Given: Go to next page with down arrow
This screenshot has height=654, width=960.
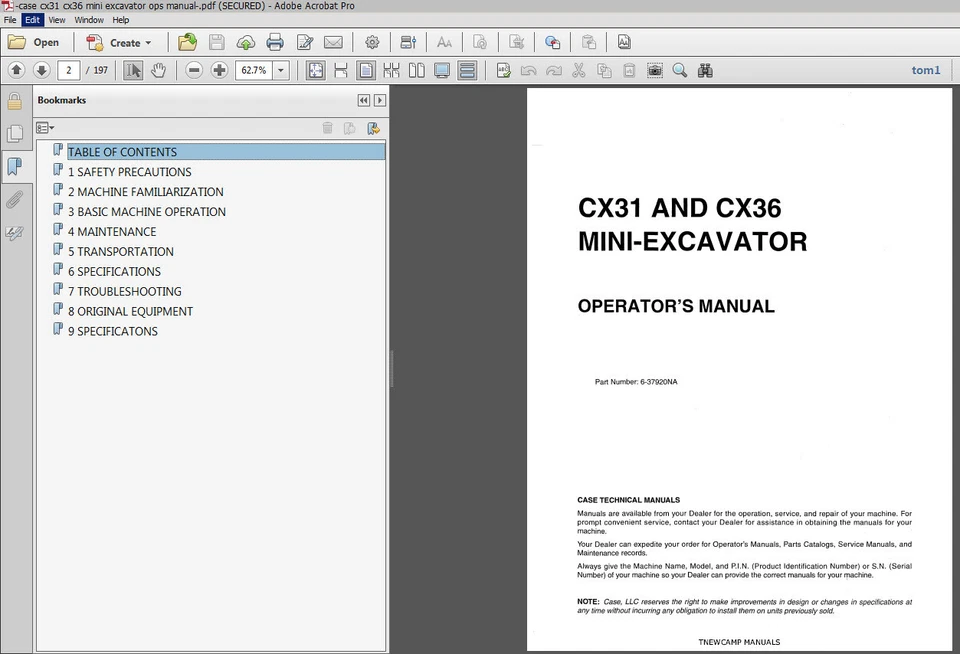Looking at the screenshot, I should [x=42, y=70].
